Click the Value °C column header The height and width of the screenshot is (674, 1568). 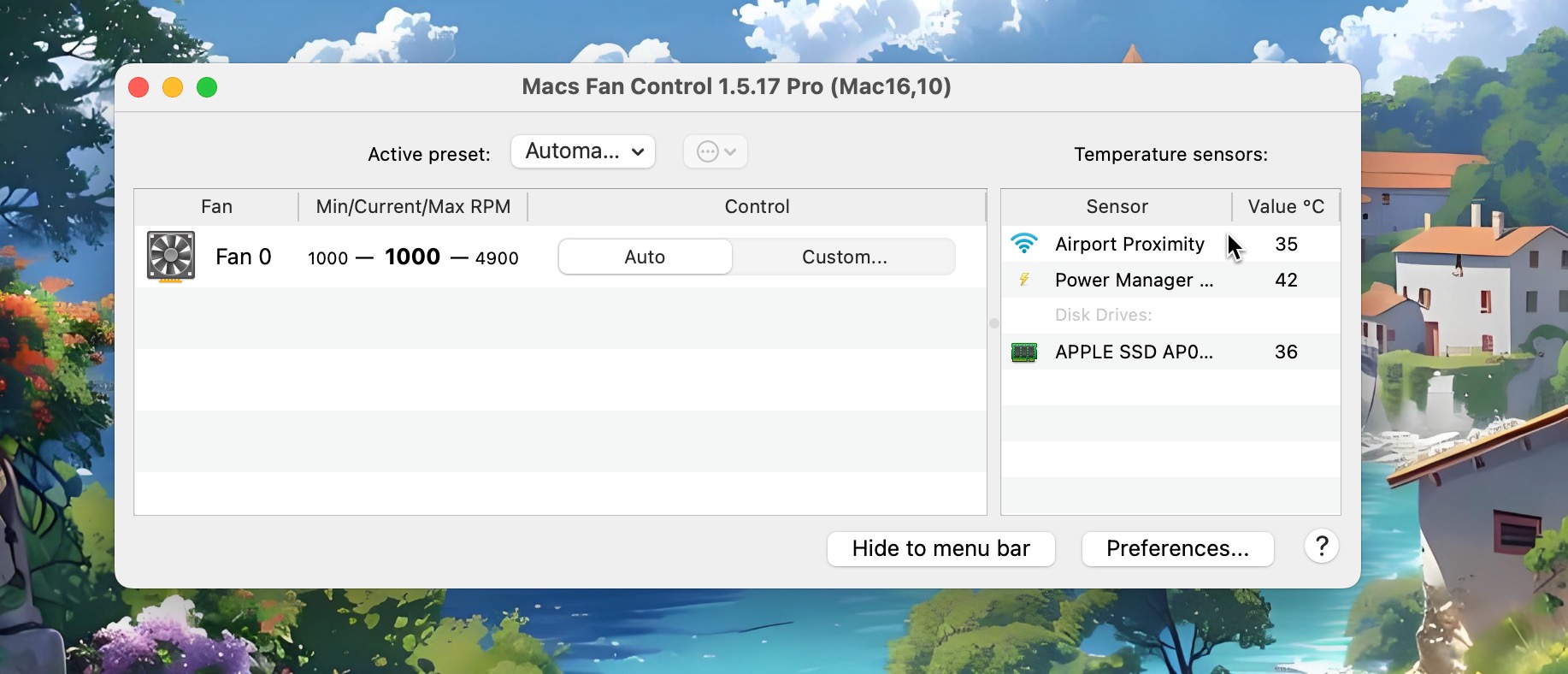click(1286, 206)
